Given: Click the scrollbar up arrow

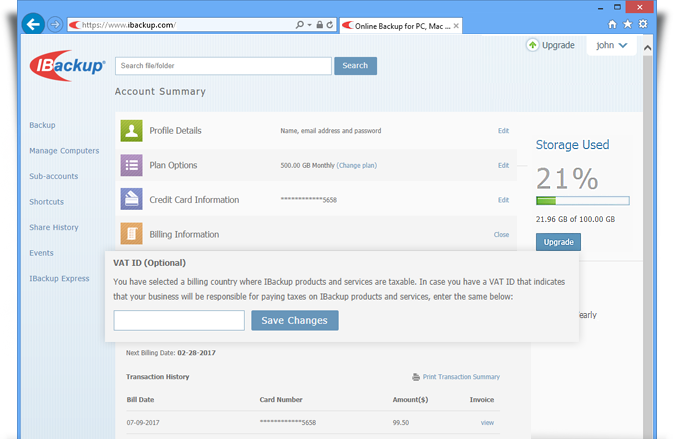Looking at the screenshot, I should 647,48.
